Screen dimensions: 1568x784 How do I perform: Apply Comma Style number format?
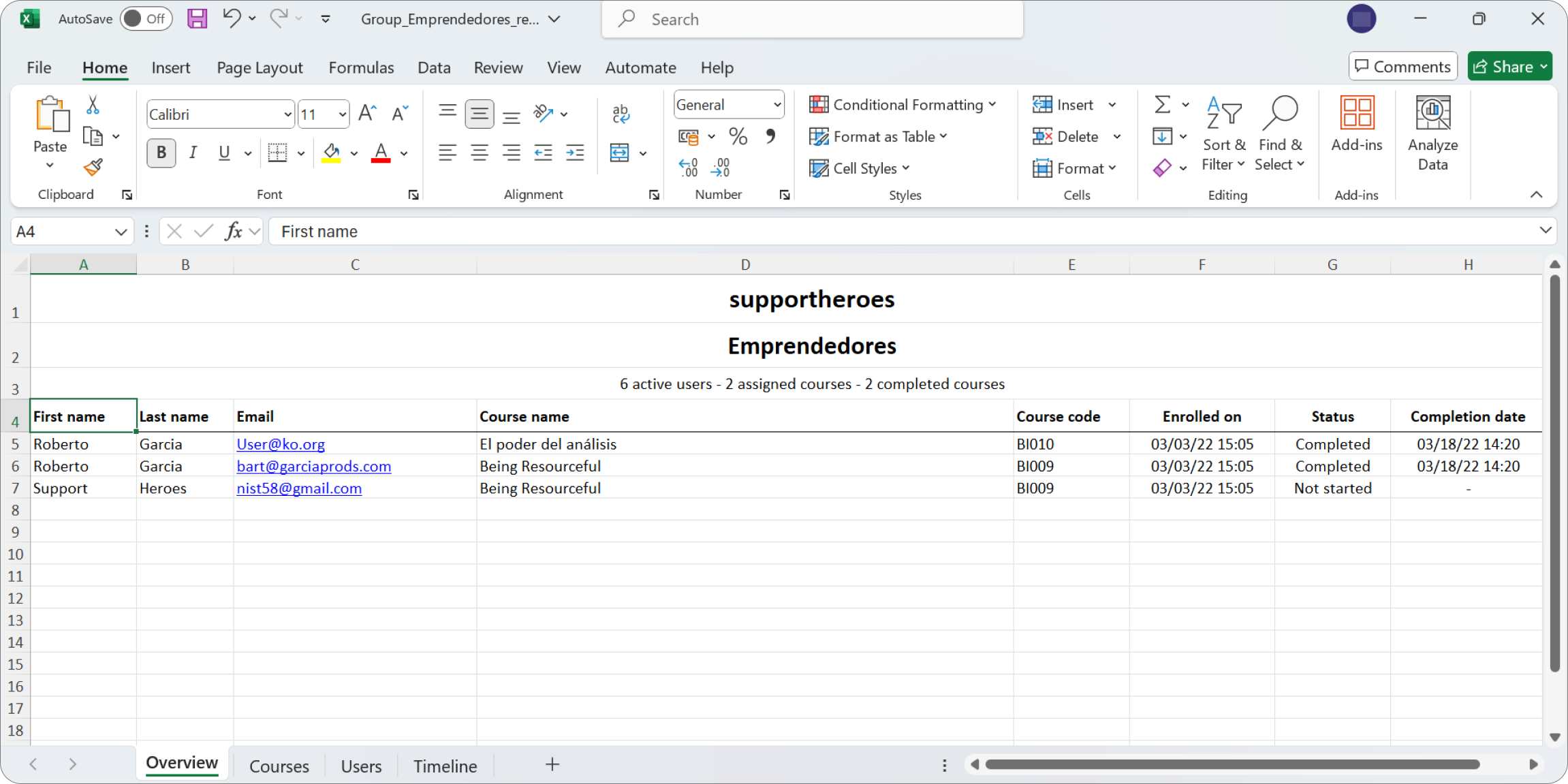pyautogui.click(x=770, y=136)
